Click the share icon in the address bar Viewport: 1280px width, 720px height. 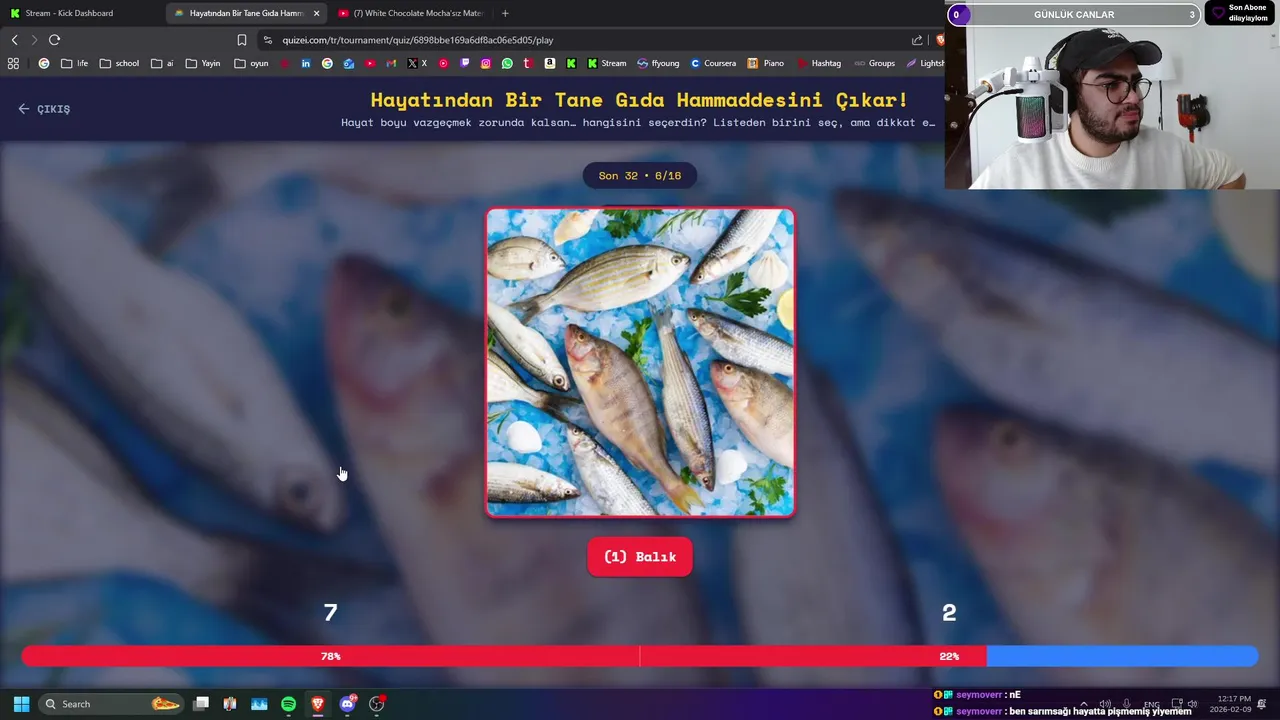[917, 40]
